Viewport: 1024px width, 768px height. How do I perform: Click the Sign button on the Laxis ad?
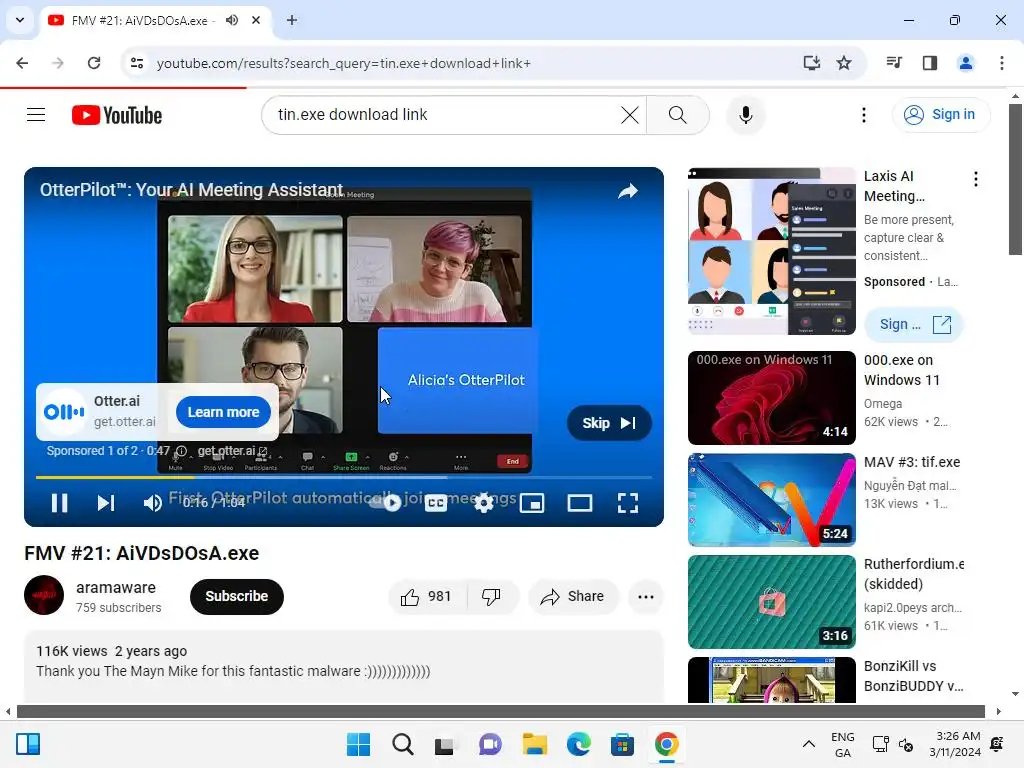pyautogui.click(x=914, y=324)
